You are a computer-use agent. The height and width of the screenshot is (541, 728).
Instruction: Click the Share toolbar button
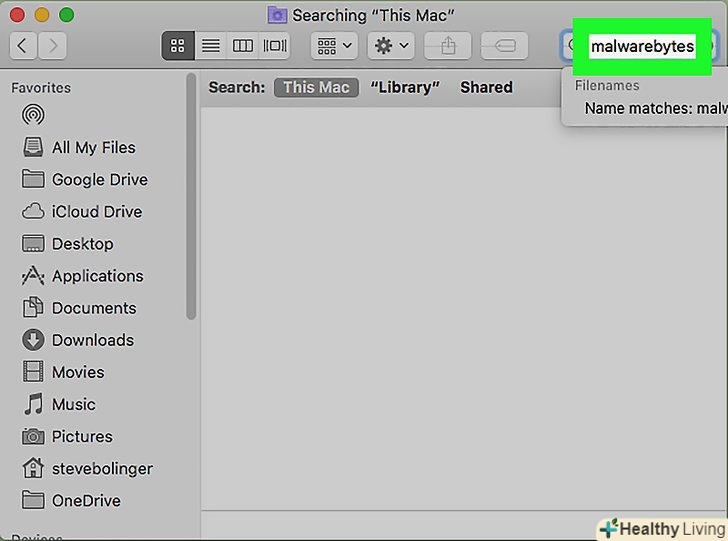click(448, 46)
